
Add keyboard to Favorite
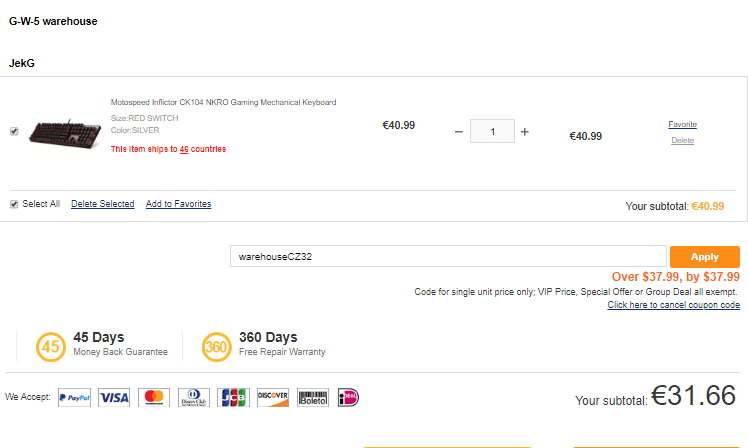click(x=682, y=124)
